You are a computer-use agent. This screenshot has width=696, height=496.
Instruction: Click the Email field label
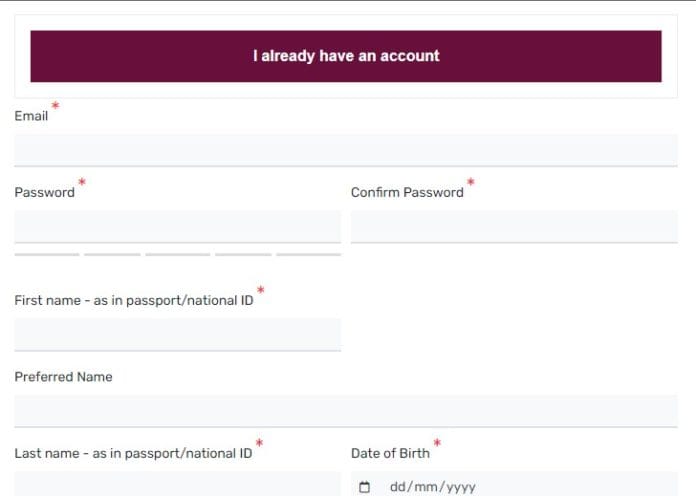pyautogui.click(x=31, y=116)
